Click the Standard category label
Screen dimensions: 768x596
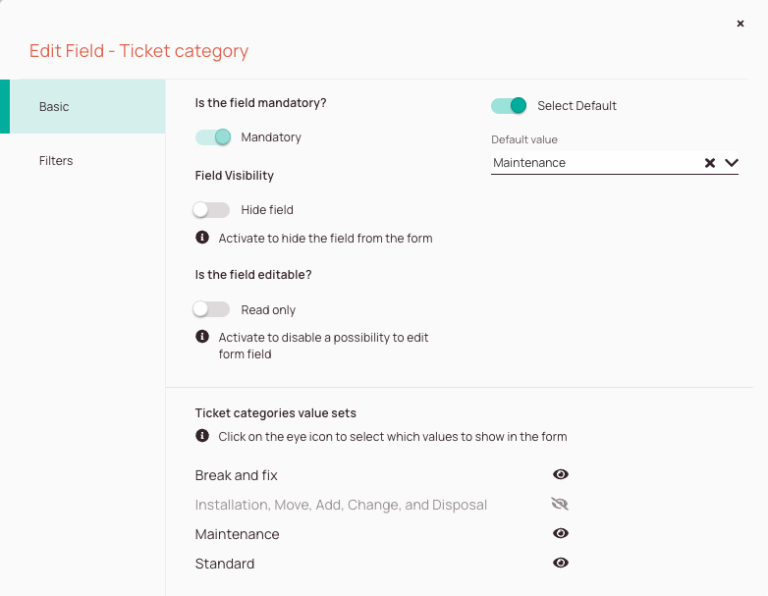click(225, 564)
